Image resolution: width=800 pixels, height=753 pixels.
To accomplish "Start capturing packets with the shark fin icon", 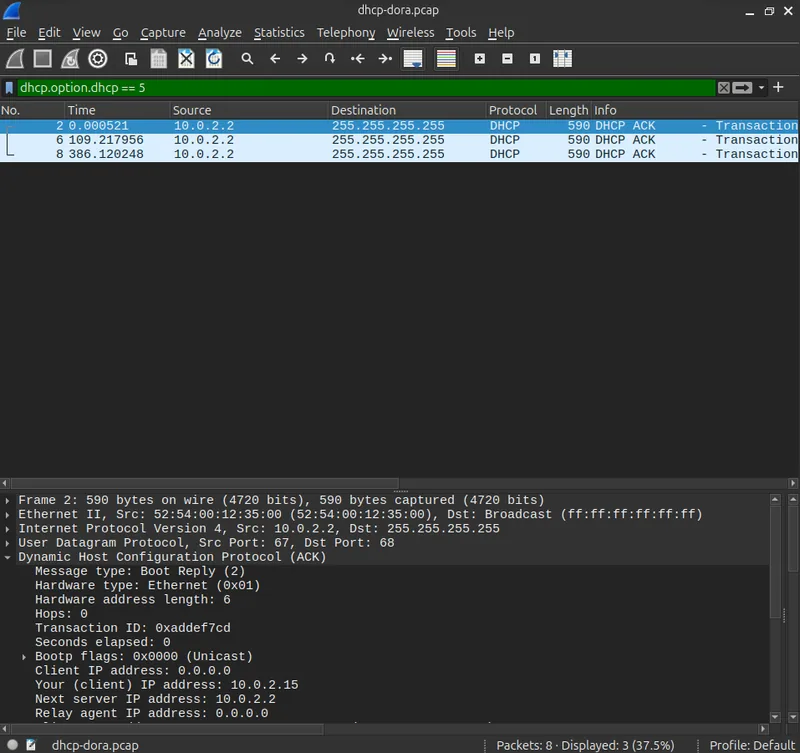I will [15, 59].
